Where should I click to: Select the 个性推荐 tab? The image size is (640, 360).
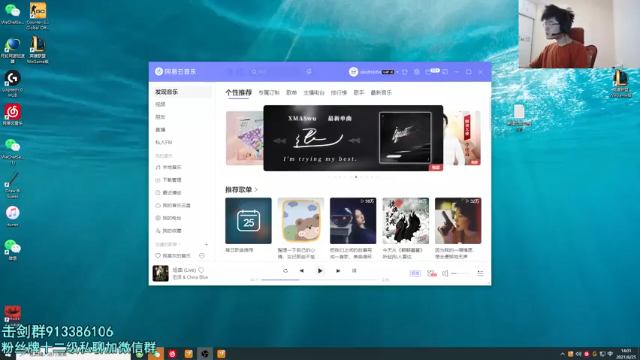pyautogui.click(x=239, y=93)
